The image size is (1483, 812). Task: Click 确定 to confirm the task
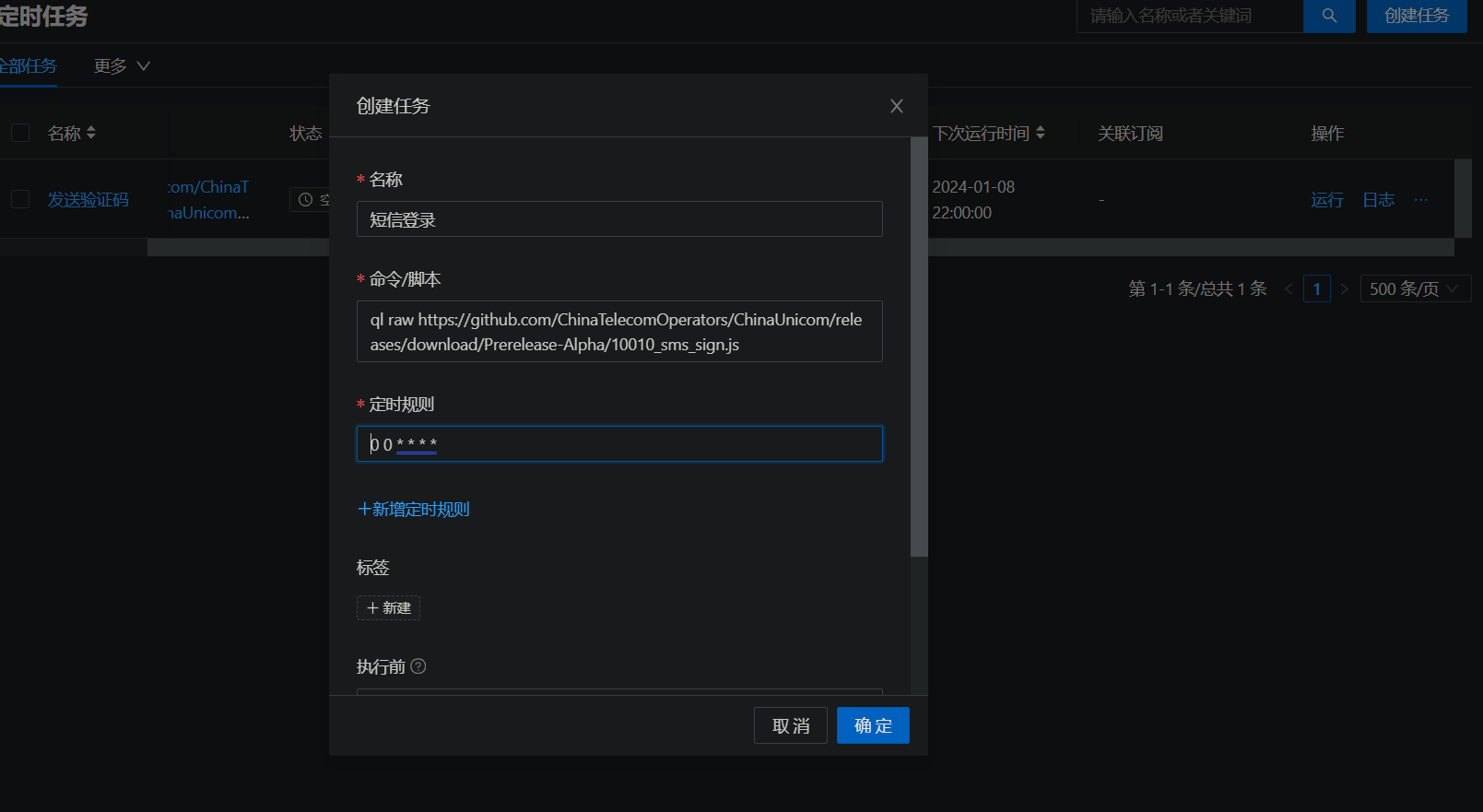click(873, 725)
